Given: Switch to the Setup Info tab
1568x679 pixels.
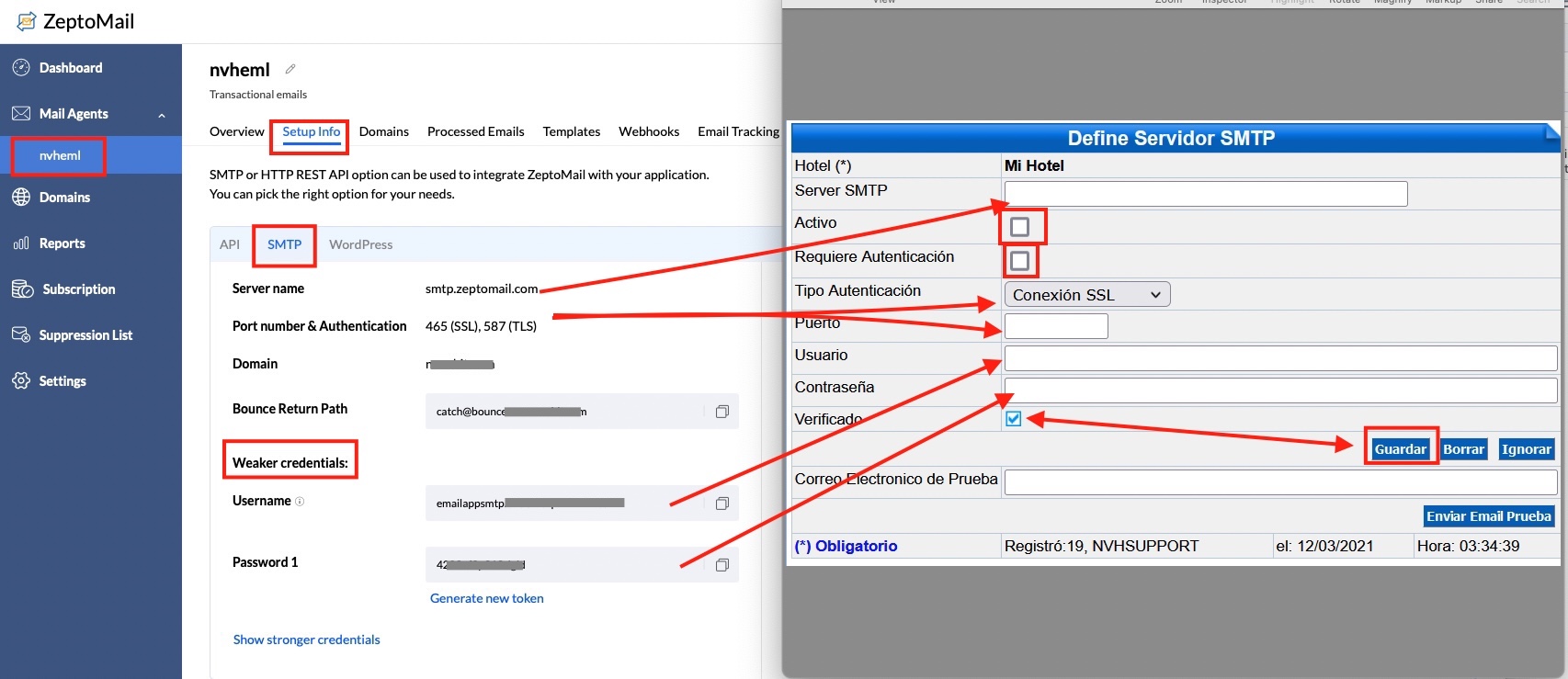Looking at the screenshot, I should click(x=311, y=131).
